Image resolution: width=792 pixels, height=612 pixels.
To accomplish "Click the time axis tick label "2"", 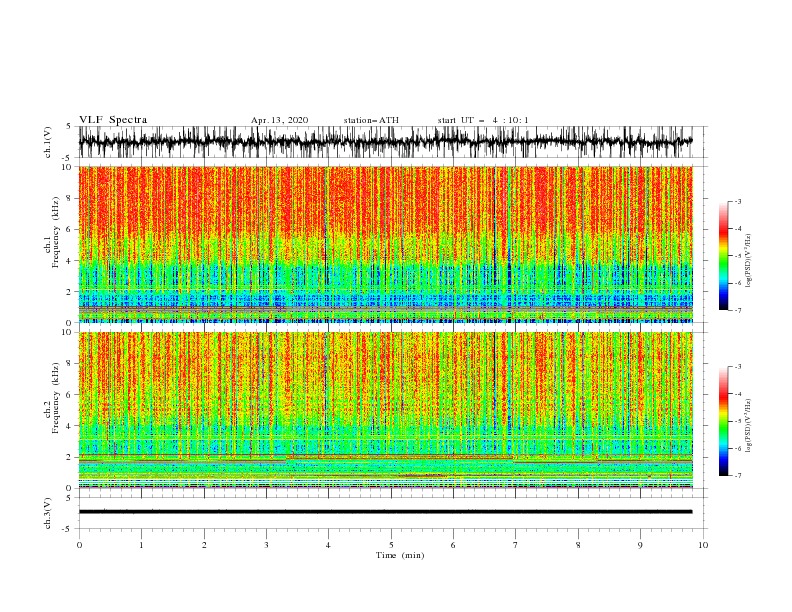I will [x=204, y=545].
